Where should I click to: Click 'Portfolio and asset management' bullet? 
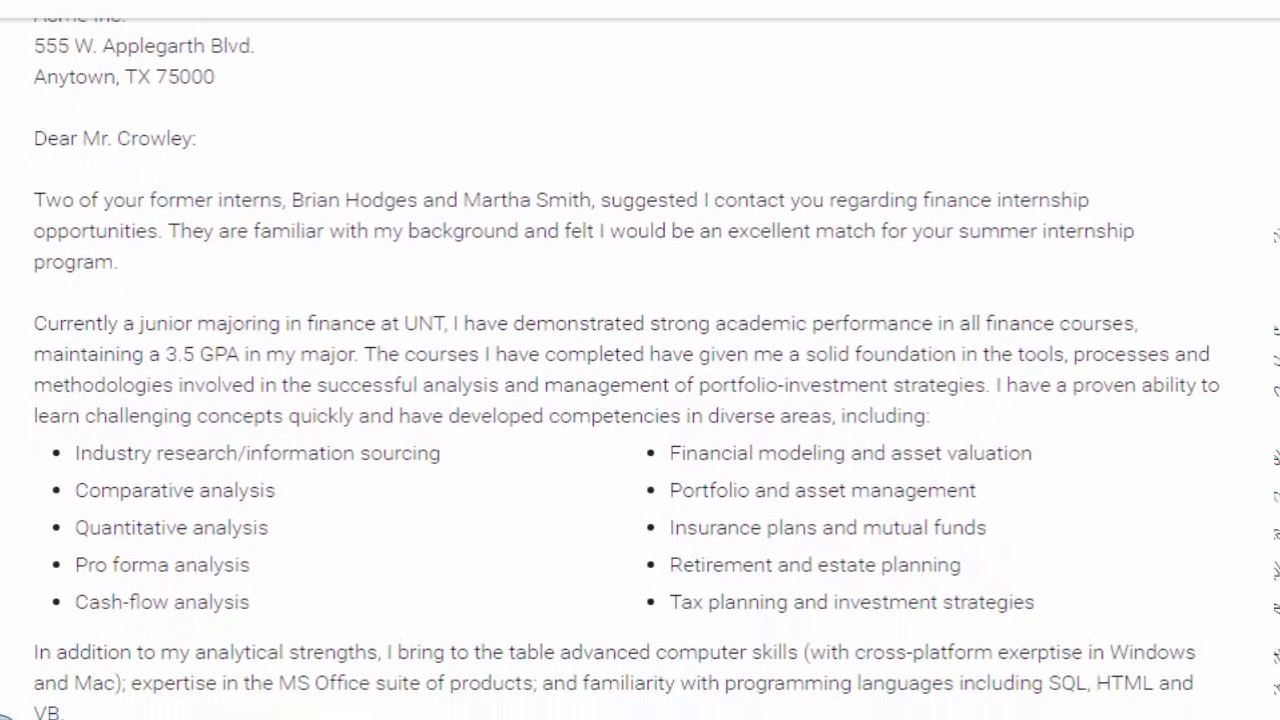pos(822,490)
